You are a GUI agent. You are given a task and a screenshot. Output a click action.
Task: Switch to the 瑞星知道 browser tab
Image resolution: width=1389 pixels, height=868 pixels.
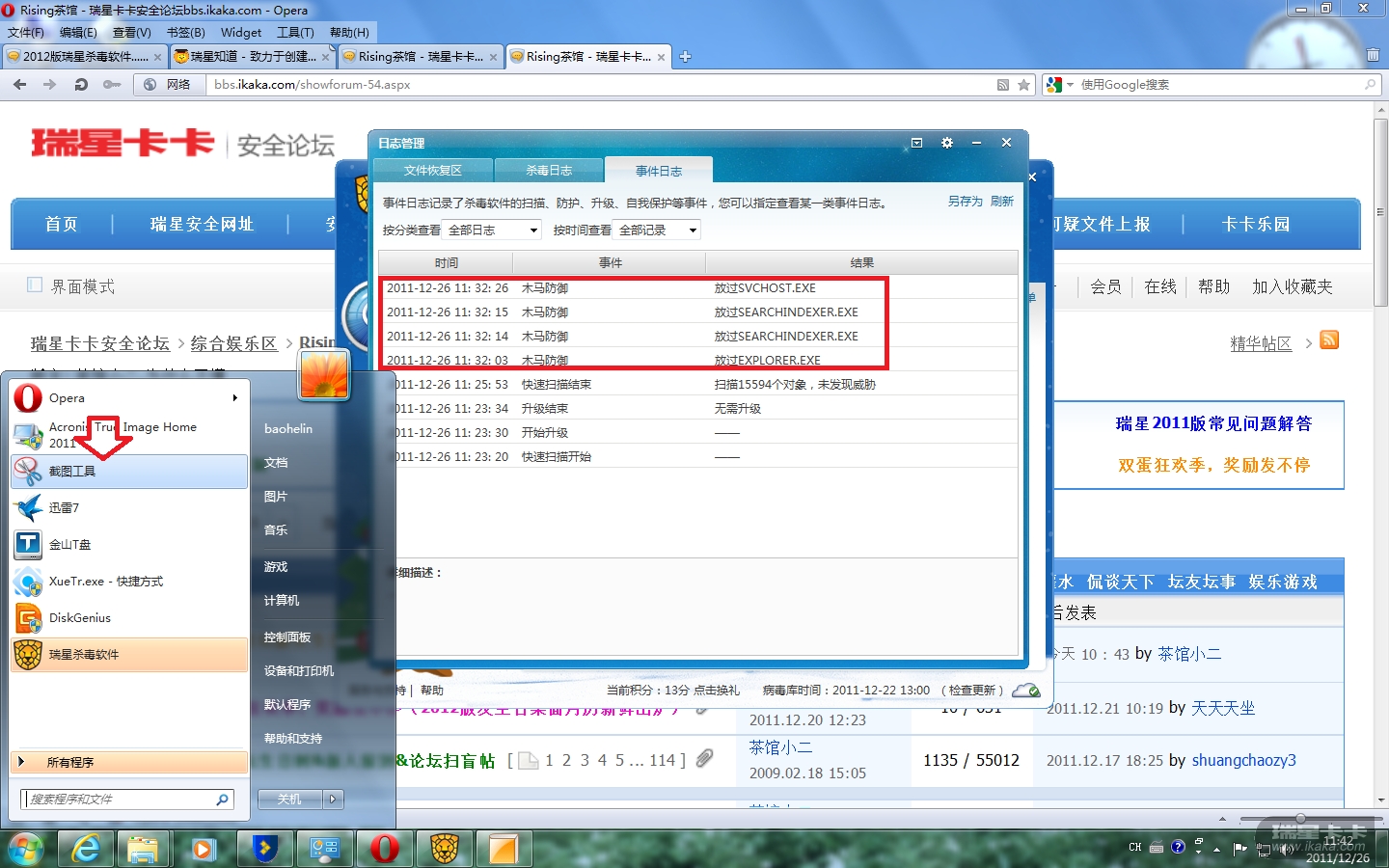tap(252, 57)
